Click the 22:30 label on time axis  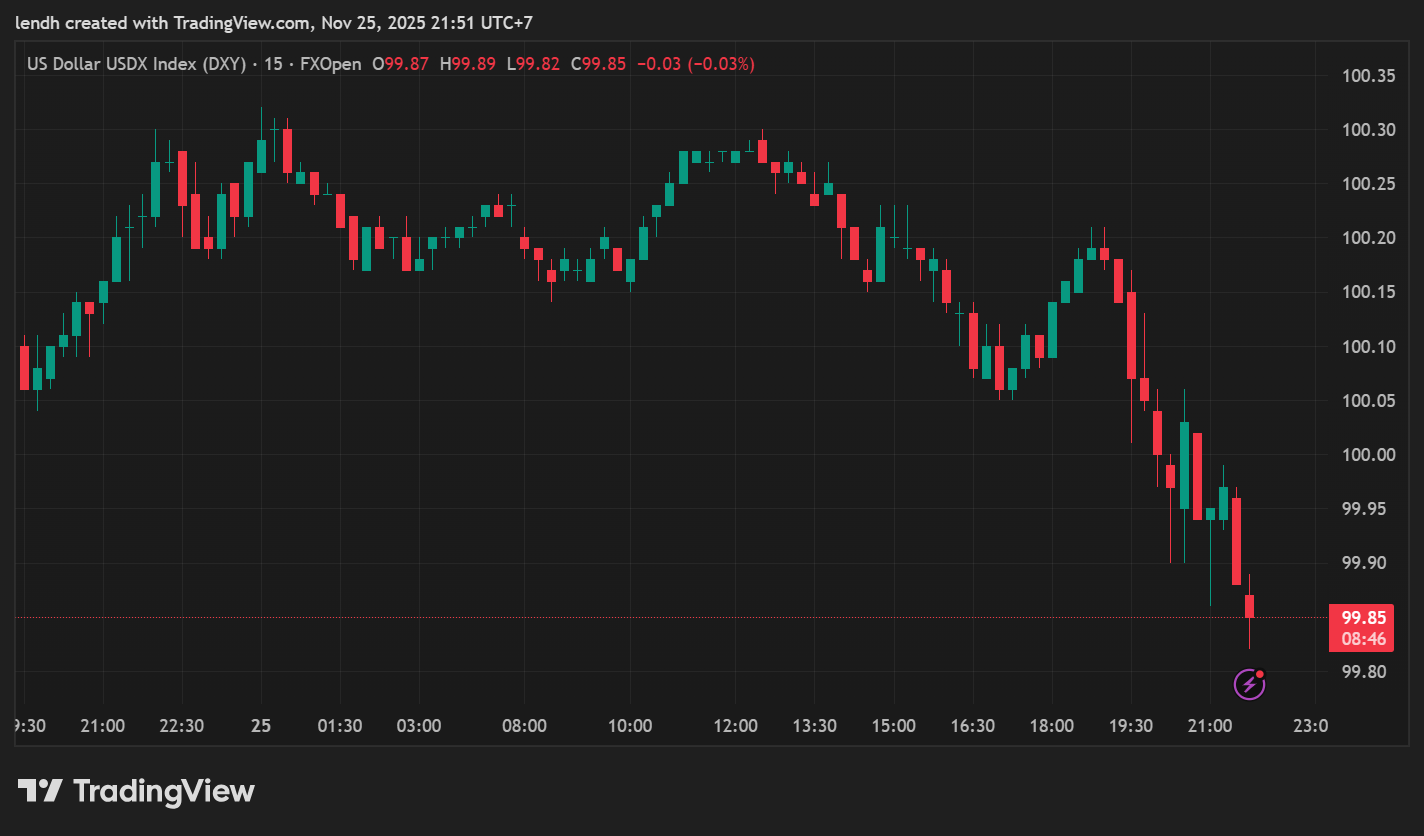coord(182,726)
